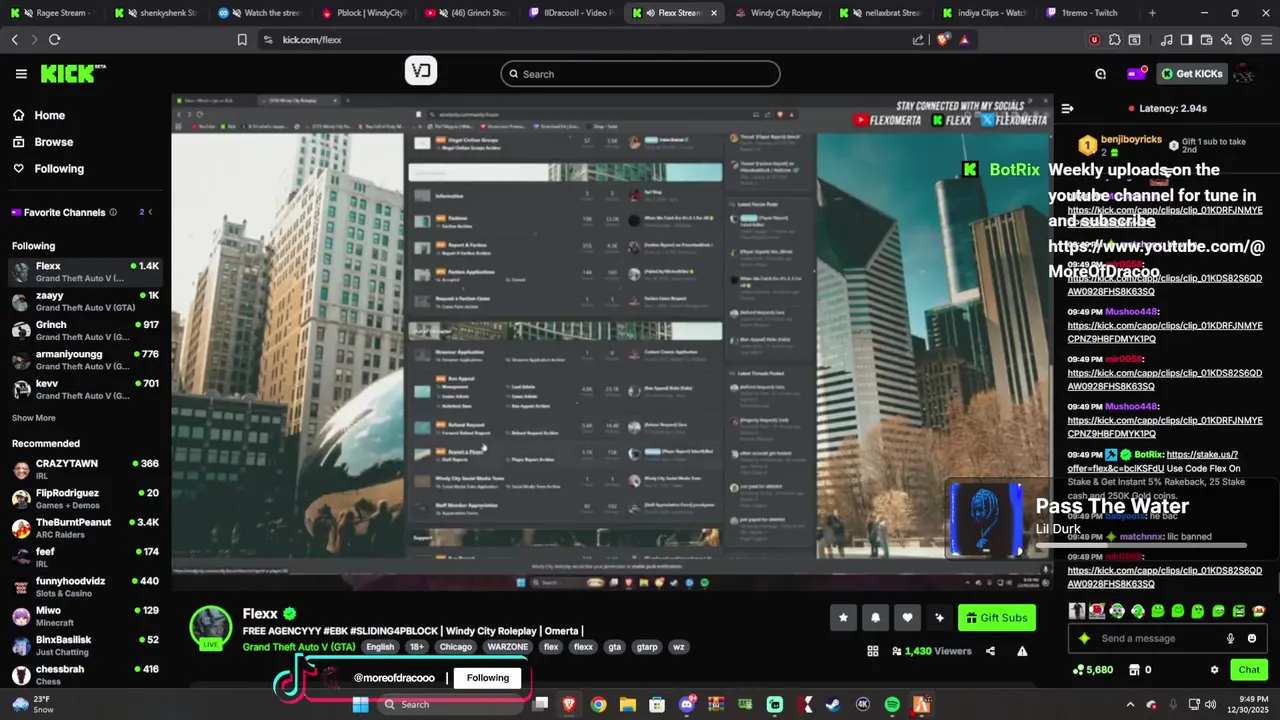Image resolution: width=1280 pixels, height=720 pixels.
Task: Open the clip refresh icon in Kick header
Action: pyautogui.click(x=1100, y=73)
